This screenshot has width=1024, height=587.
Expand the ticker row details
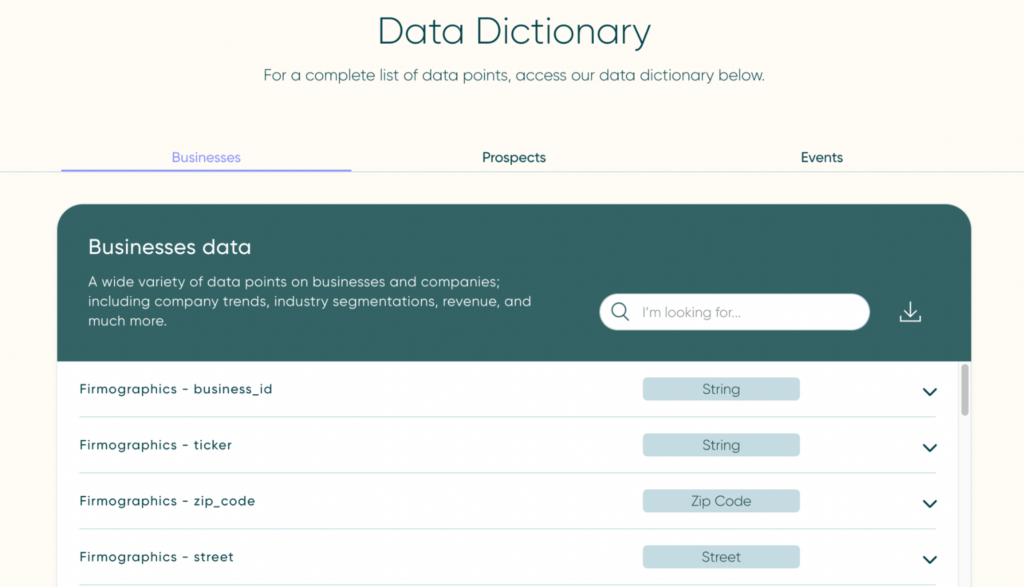pos(929,448)
